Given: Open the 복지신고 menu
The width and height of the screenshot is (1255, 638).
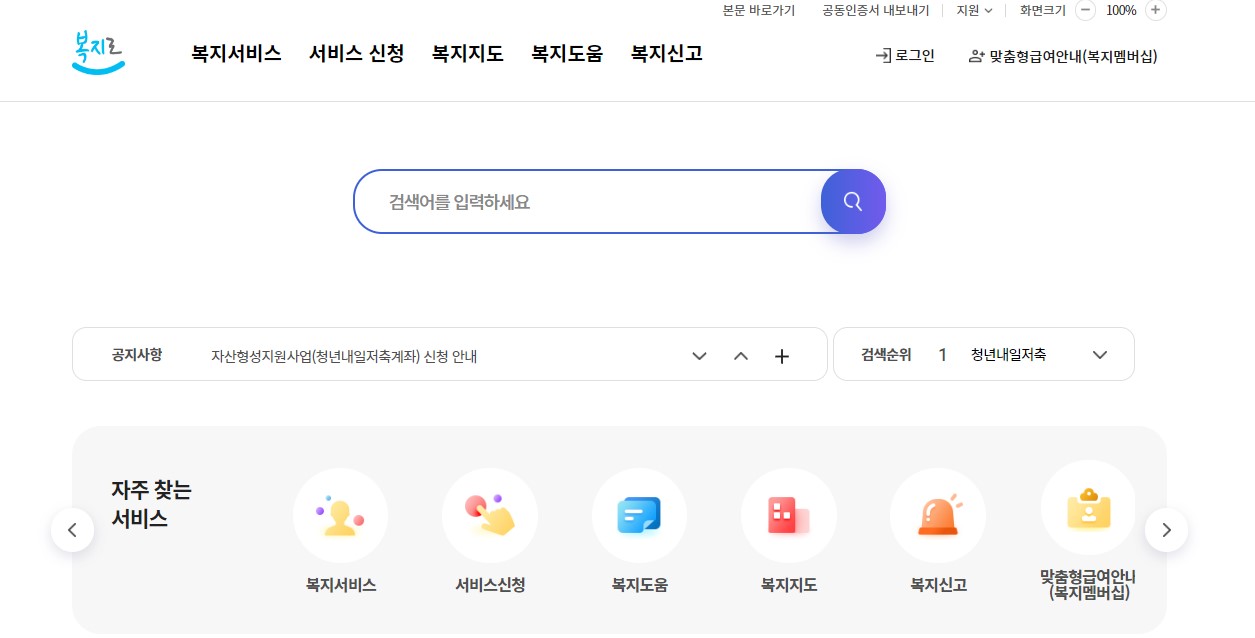Looking at the screenshot, I should tap(665, 54).
